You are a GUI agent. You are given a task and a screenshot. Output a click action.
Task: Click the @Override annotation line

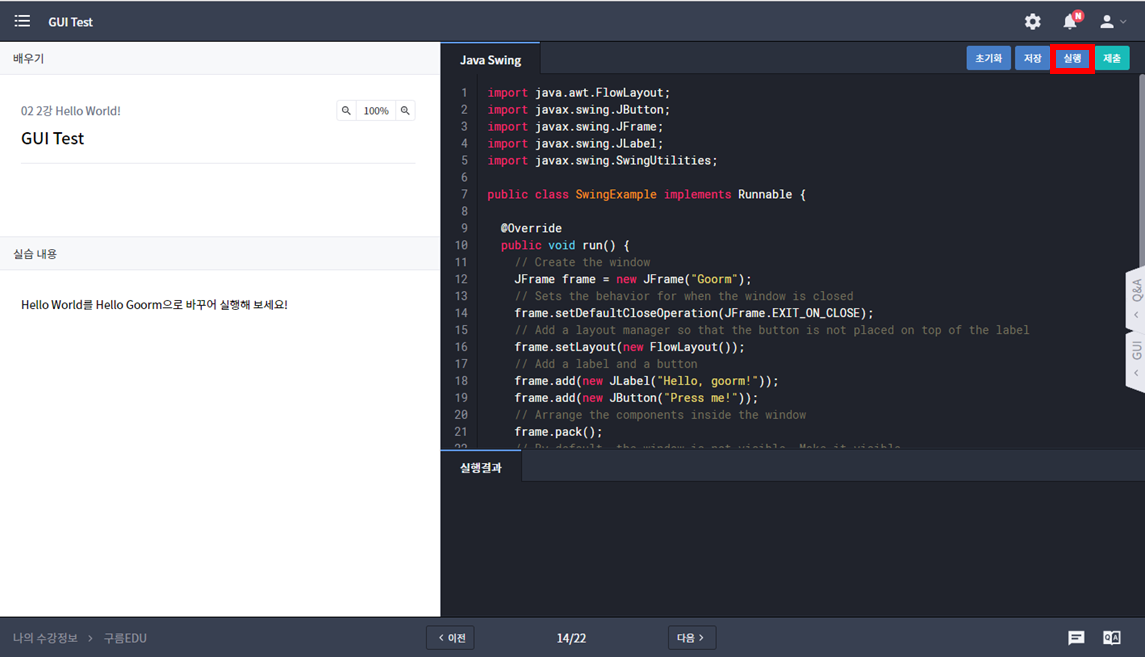(531, 228)
